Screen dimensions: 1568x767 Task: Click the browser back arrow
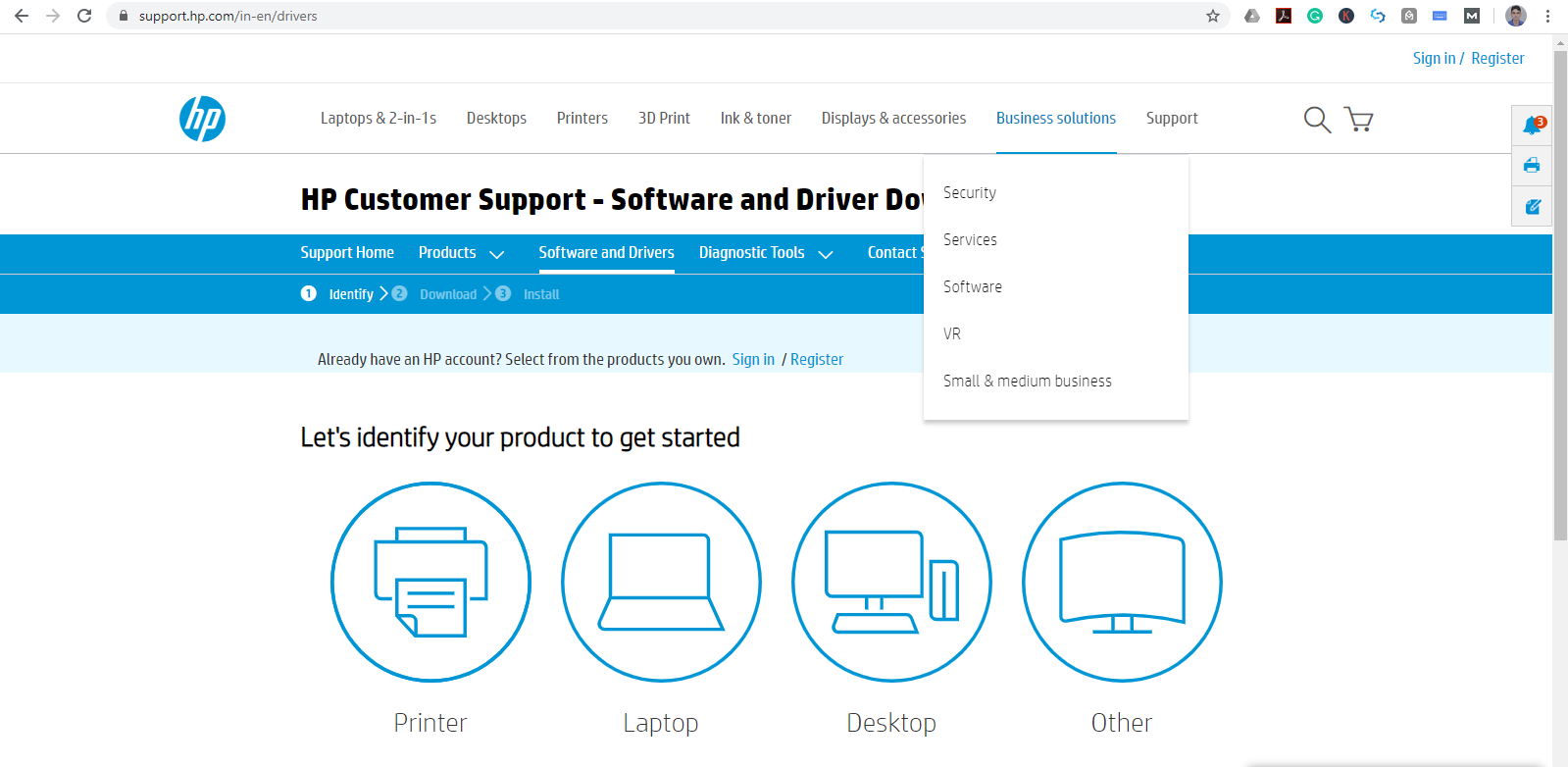point(22,16)
